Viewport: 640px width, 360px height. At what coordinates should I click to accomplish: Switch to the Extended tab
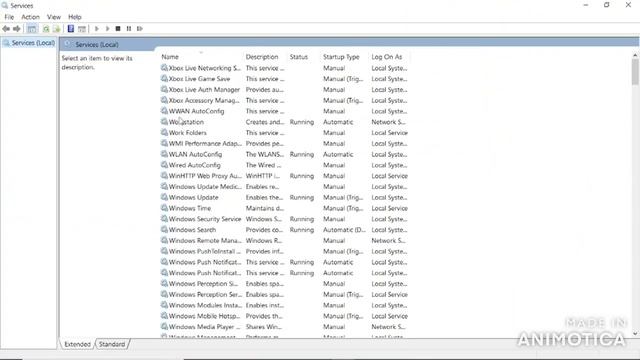[78, 344]
